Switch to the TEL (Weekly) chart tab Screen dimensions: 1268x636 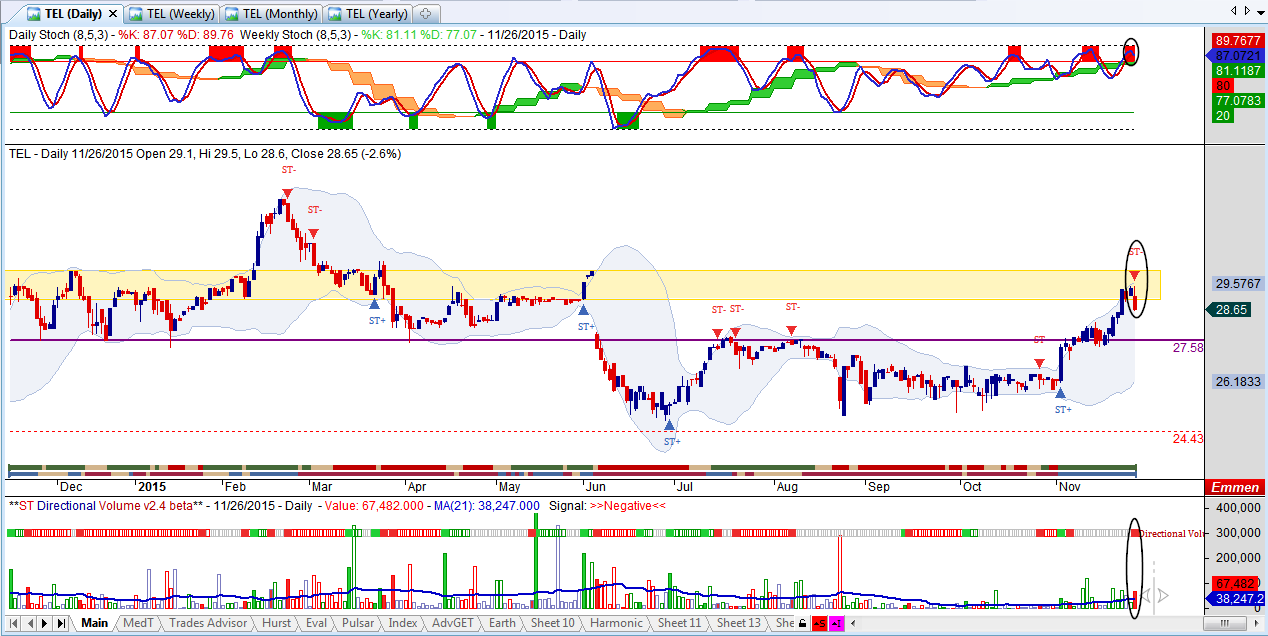coord(173,14)
